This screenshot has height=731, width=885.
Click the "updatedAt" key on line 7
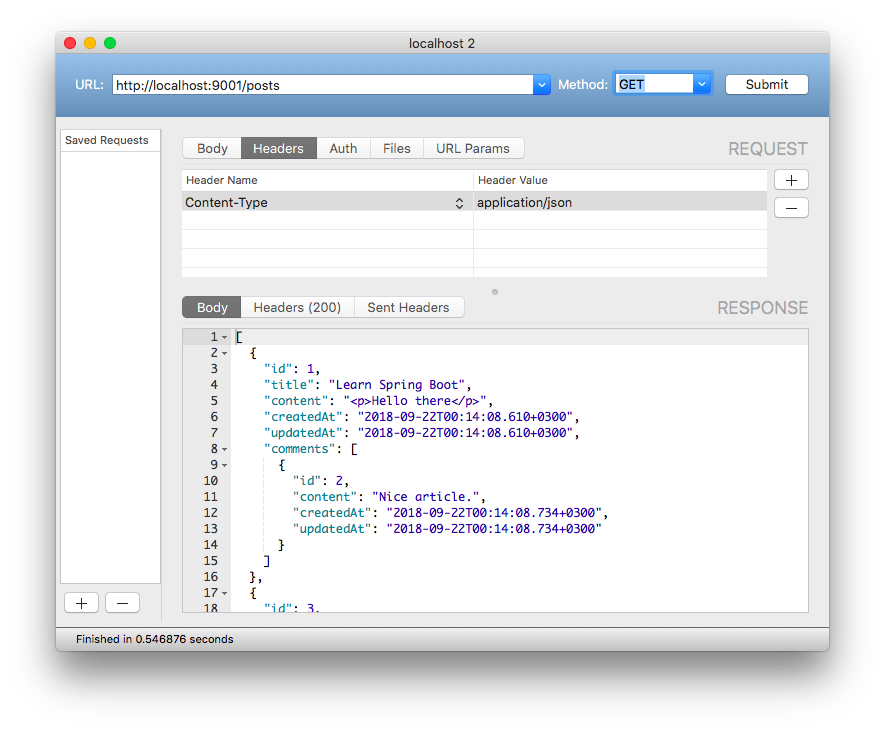[x=304, y=434]
